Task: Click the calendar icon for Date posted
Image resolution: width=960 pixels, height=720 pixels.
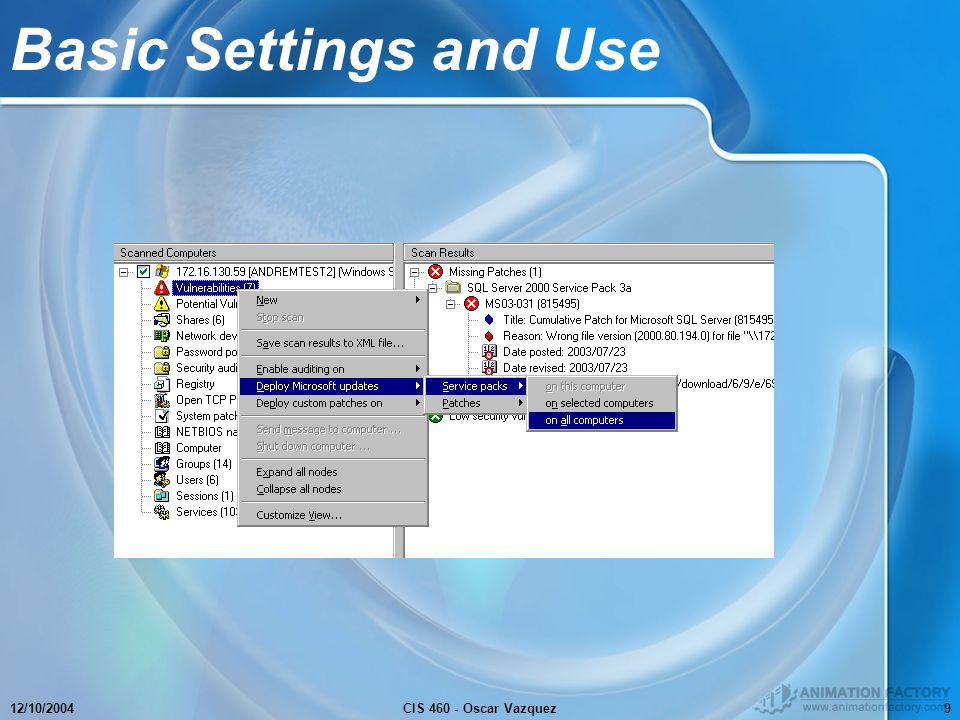Action: click(x=489, y=351)
